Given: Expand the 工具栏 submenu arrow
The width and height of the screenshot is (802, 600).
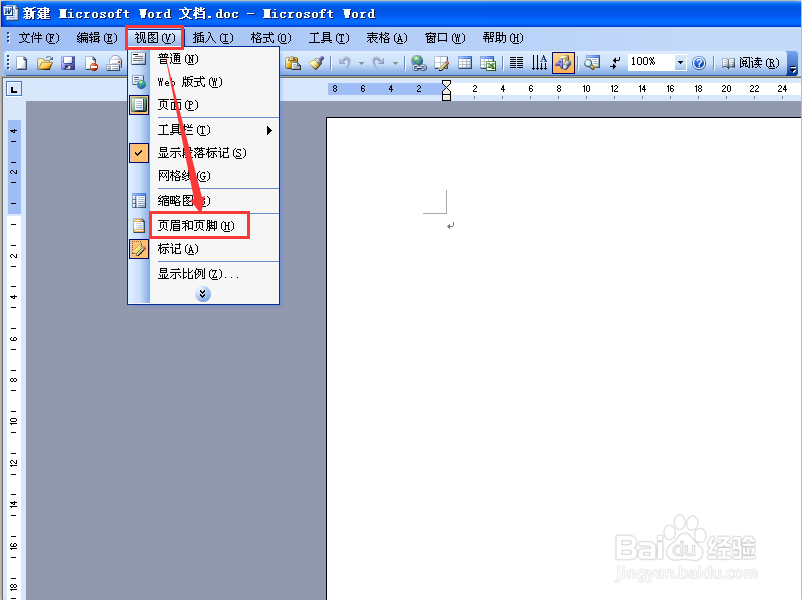Looking at the screenshot, I should [268, 129].
